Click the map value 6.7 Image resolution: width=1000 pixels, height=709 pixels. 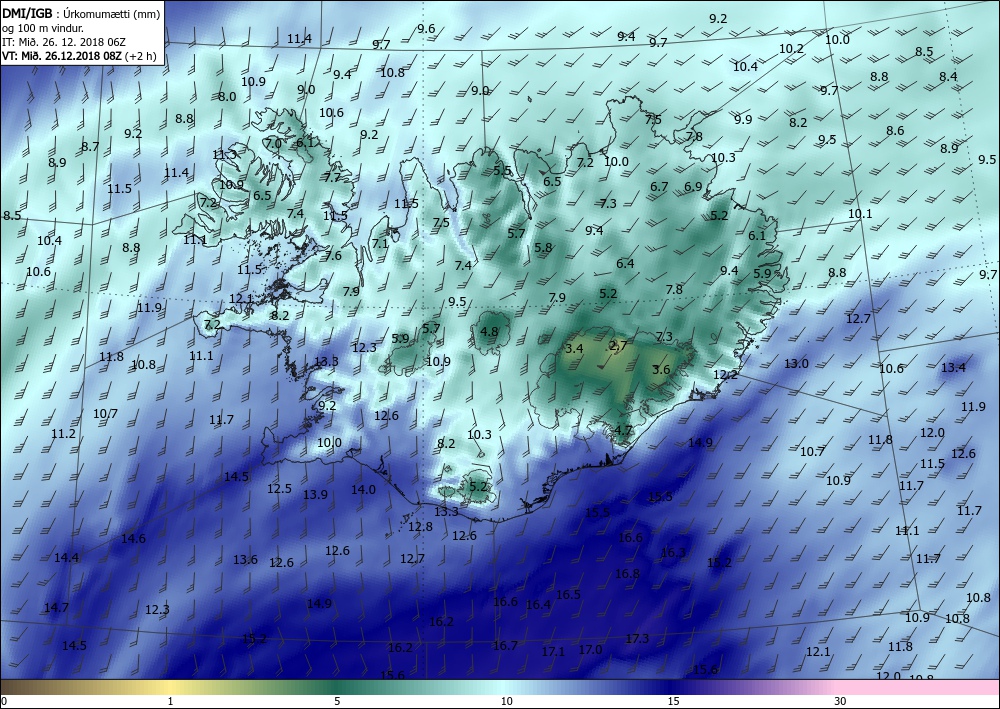click(659, 187)
